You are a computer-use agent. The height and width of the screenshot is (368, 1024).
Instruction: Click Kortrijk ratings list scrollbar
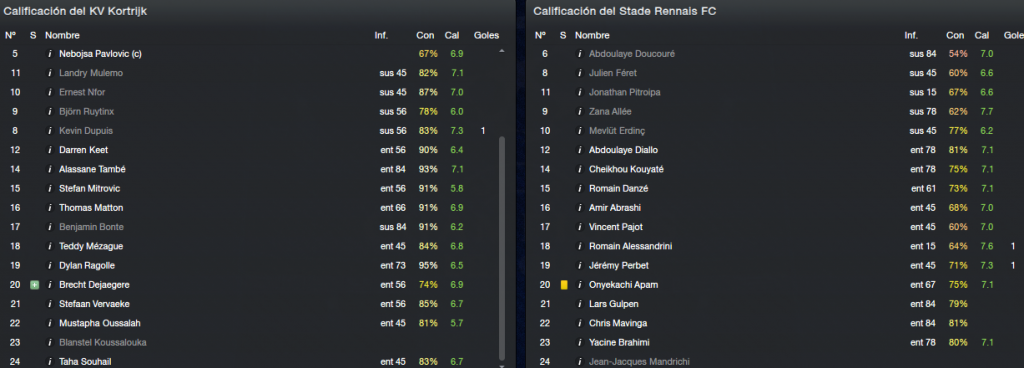click(x=502, y=248)
